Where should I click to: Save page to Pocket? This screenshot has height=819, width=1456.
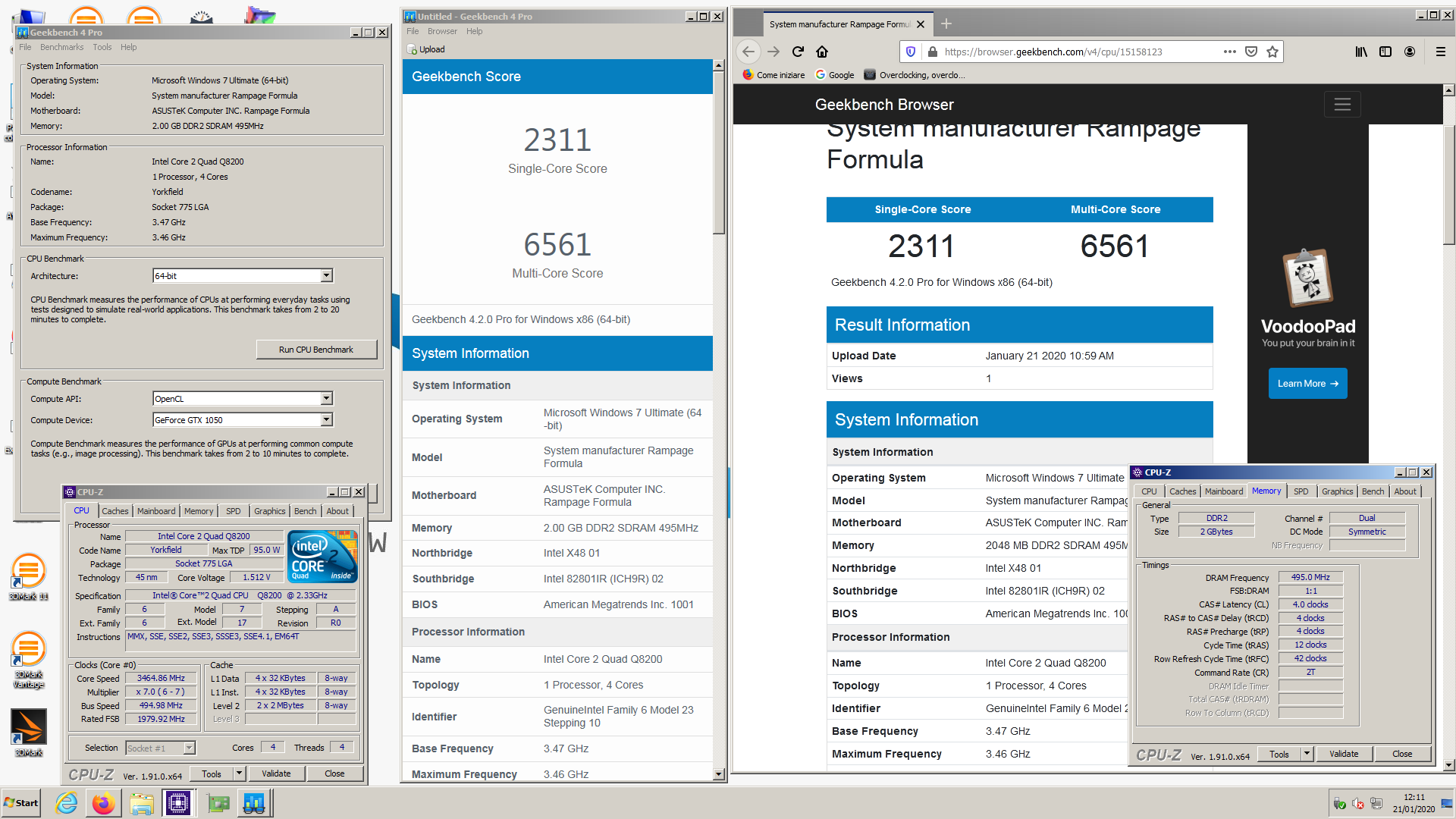click(x=1251, y=52)
